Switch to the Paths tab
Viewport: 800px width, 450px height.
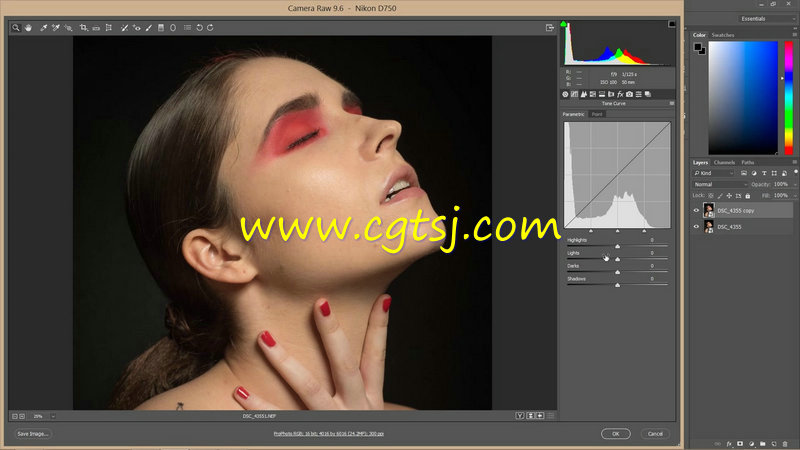[x=747, y=162]
